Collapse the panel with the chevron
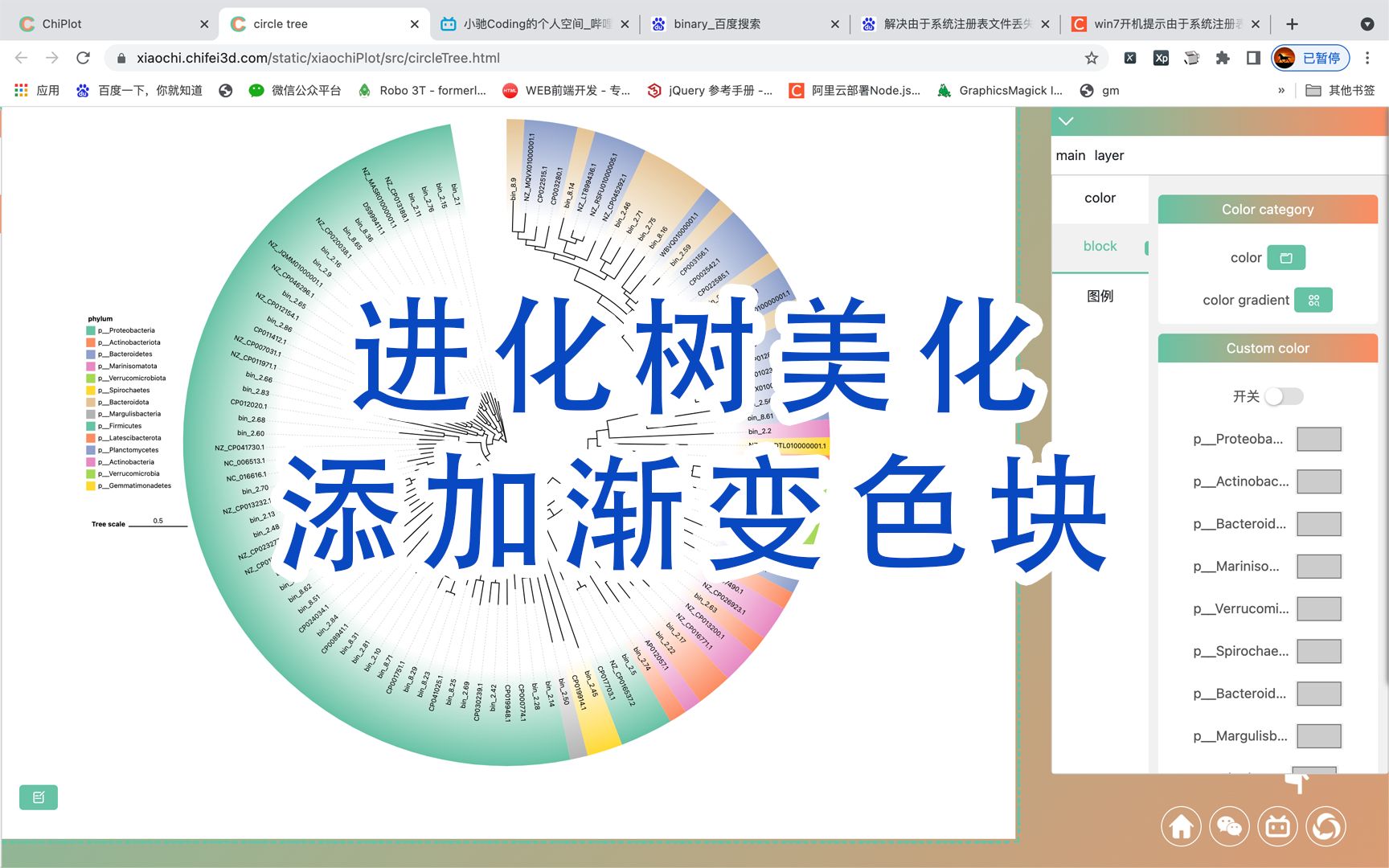1389x868 pixels. pos(1067,121)
